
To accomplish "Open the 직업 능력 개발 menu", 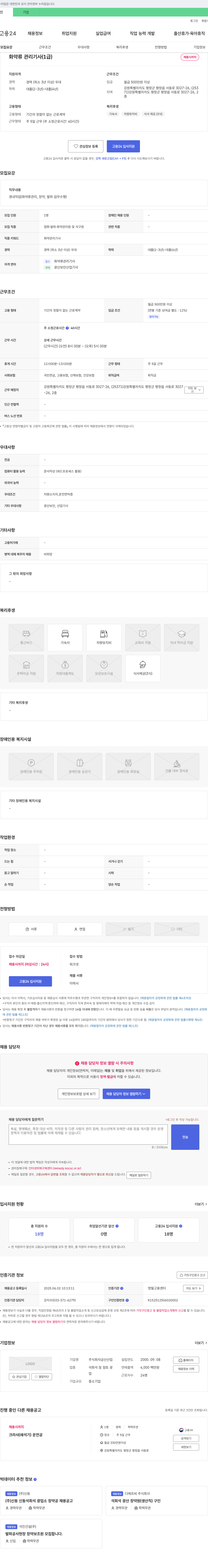I will coord(142,33).
